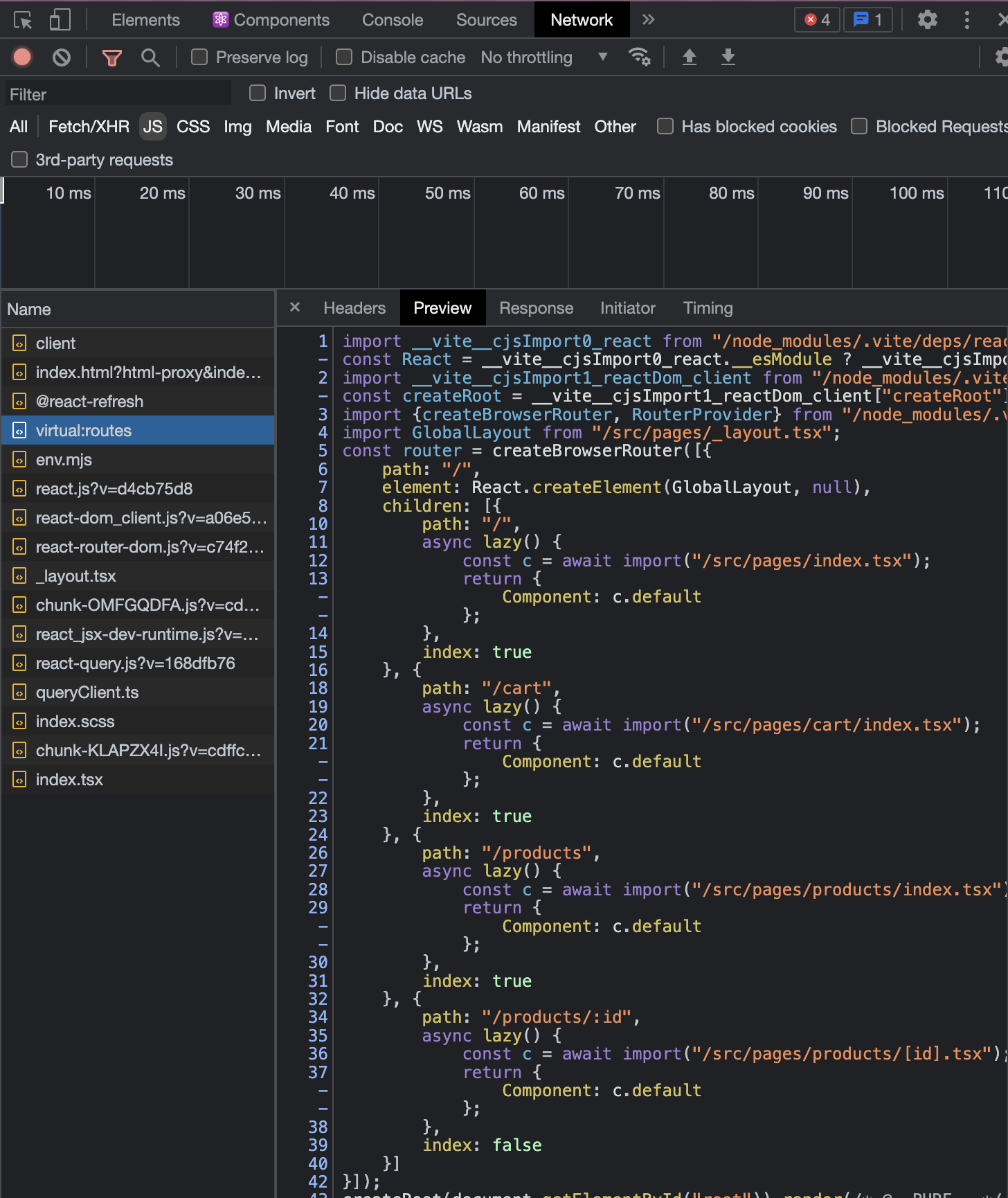
Task: Filter requests by Font
Action: (342, 127)
